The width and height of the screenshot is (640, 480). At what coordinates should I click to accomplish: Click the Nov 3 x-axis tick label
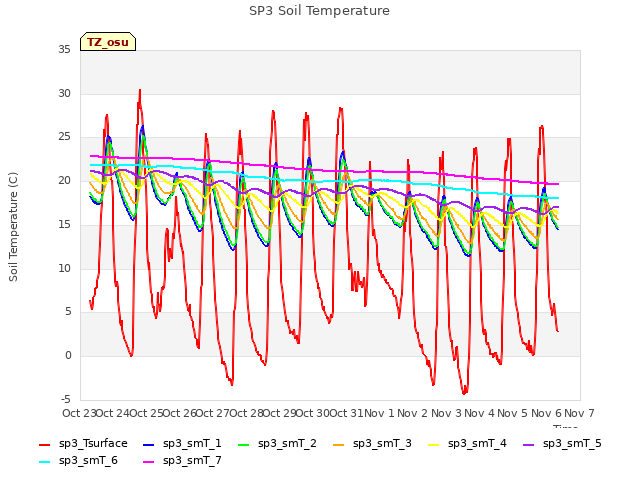point(446,413)
